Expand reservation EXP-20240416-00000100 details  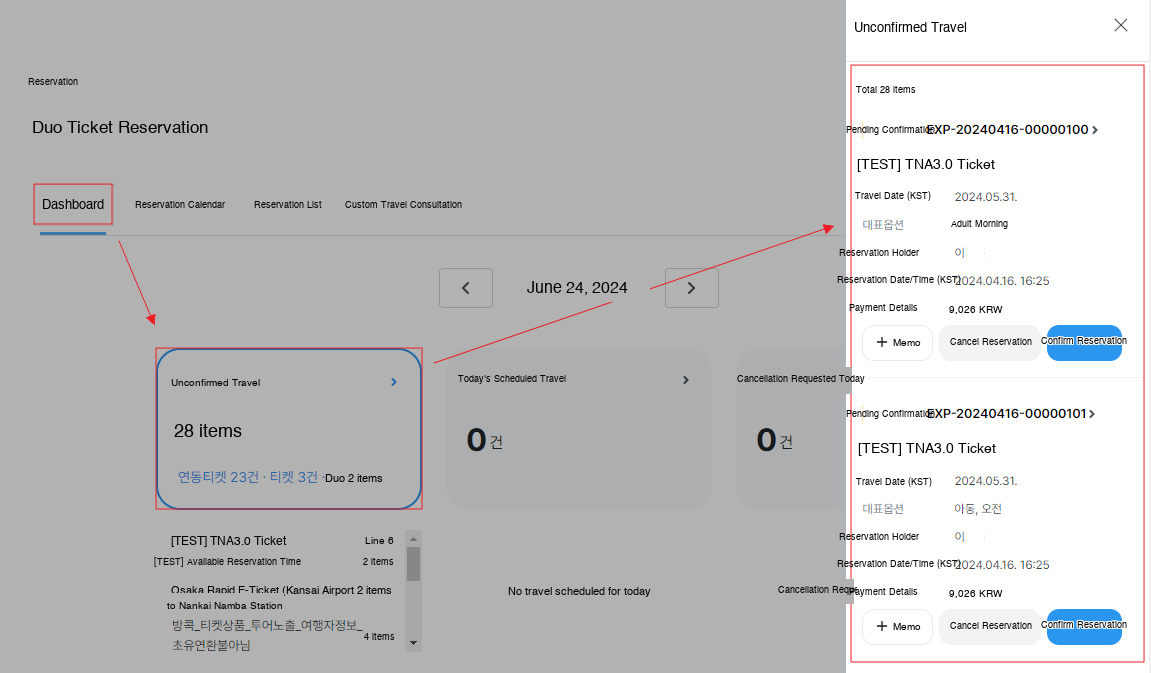[x=1094, y=130]
